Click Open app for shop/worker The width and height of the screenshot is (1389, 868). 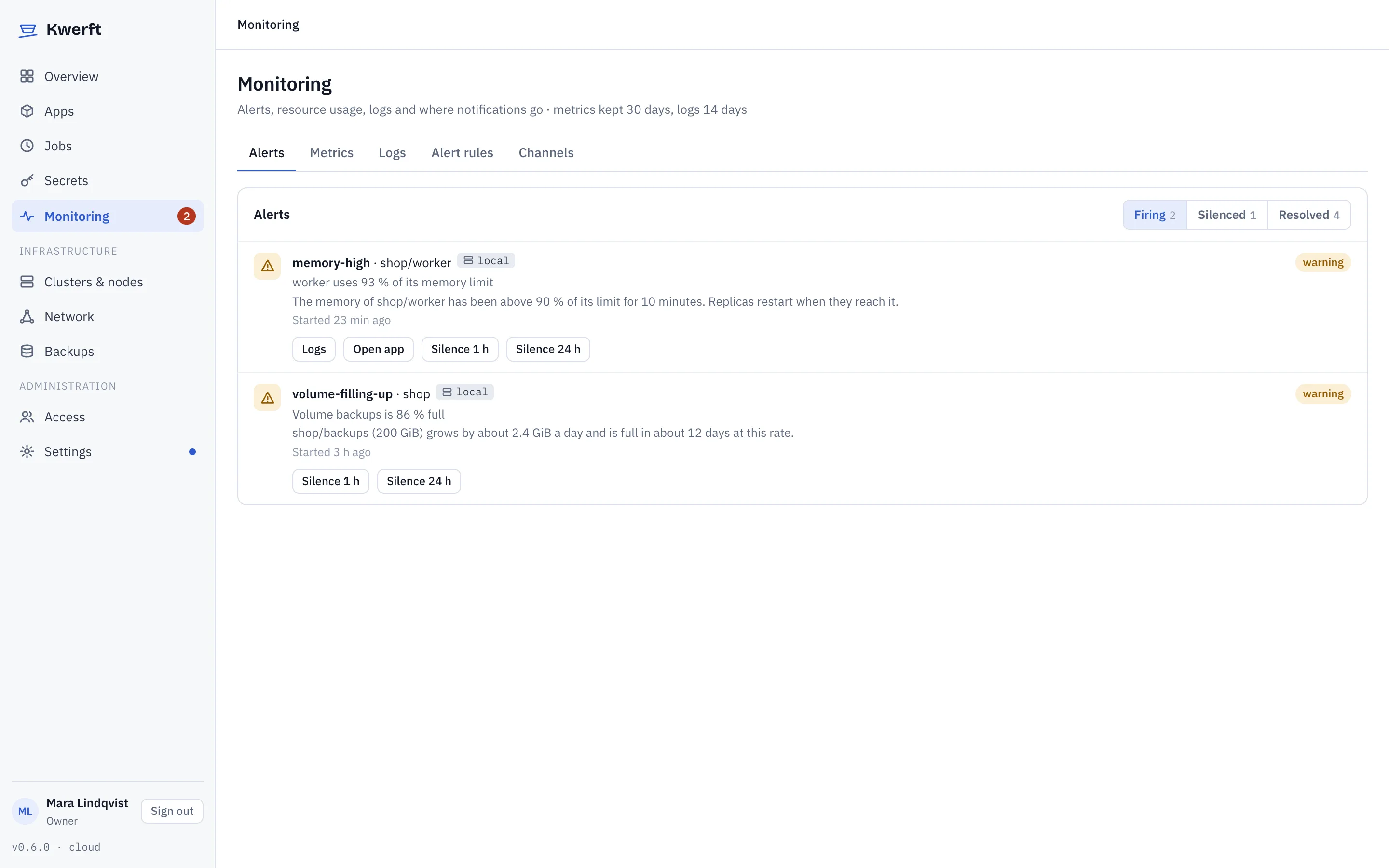point(378,349)
